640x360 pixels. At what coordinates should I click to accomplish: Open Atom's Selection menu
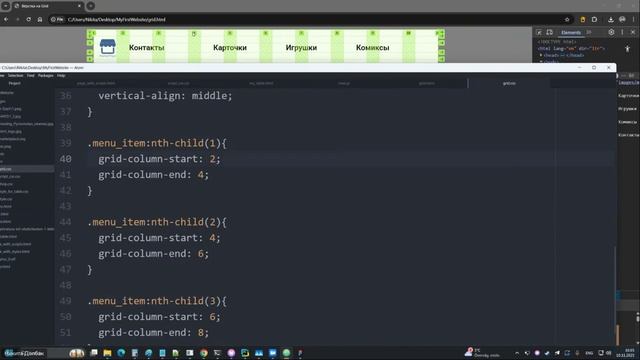16,76
